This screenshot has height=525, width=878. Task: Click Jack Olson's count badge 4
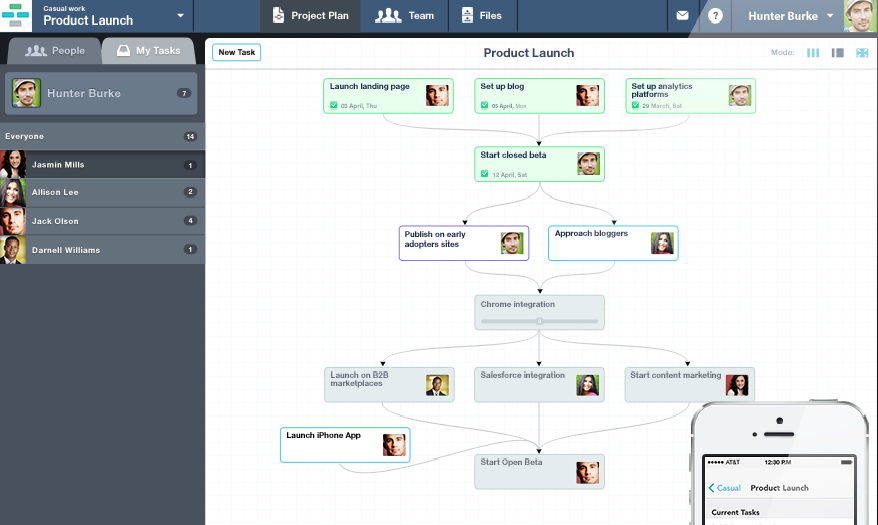click(190, 221)
